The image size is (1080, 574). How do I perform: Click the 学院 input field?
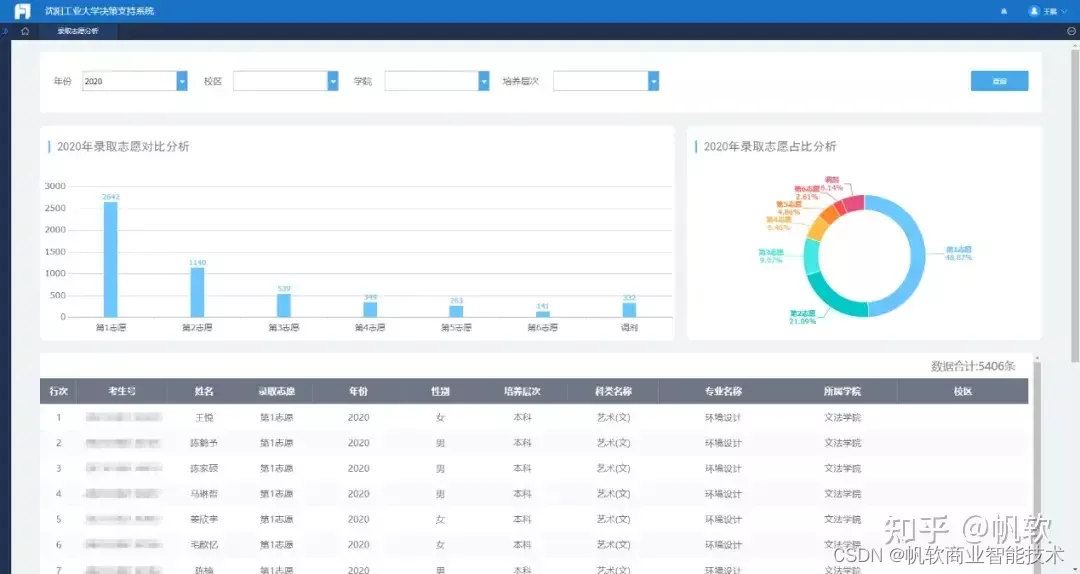(432, 81)
